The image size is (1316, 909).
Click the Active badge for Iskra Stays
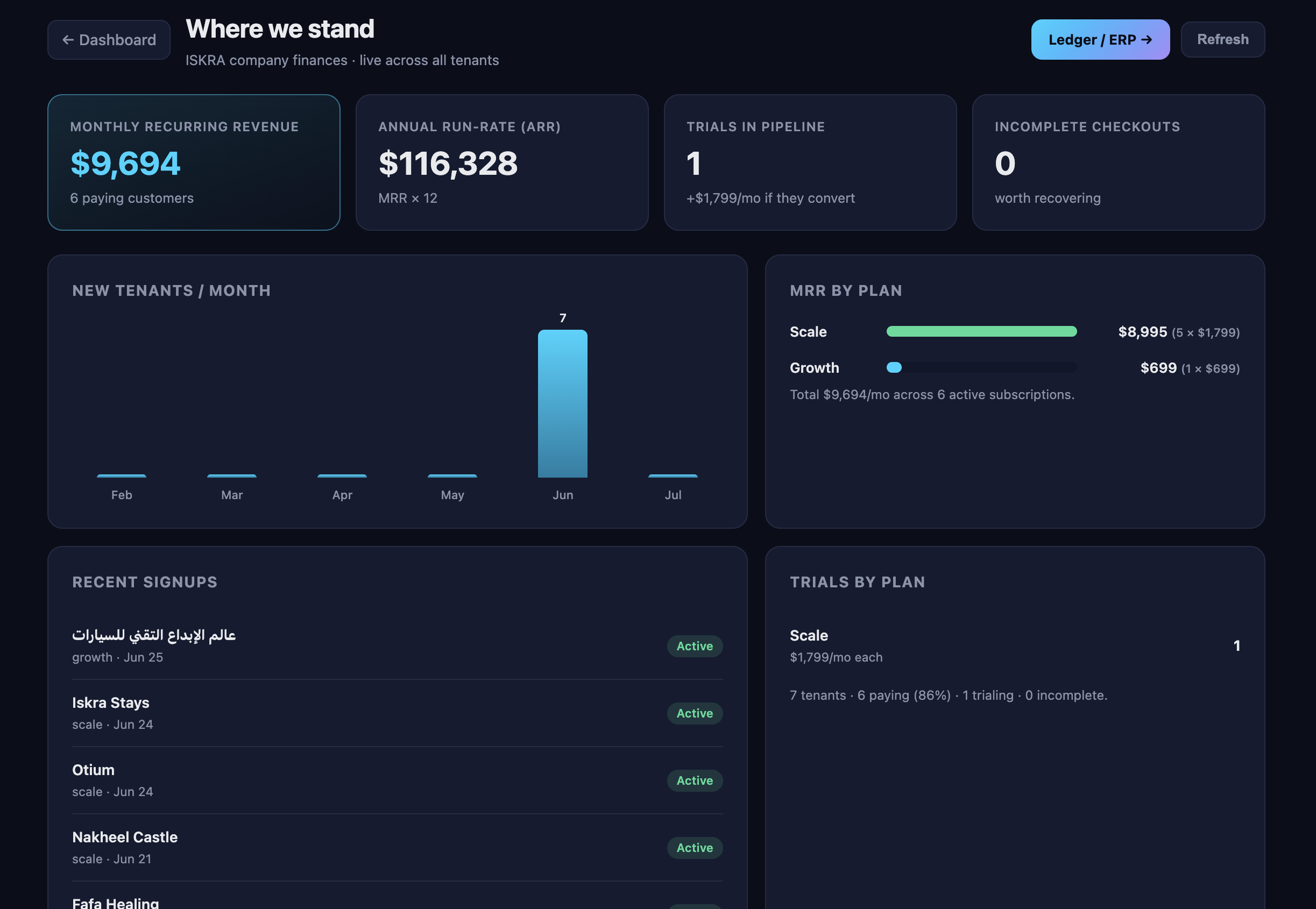click(x=695, y=714)
